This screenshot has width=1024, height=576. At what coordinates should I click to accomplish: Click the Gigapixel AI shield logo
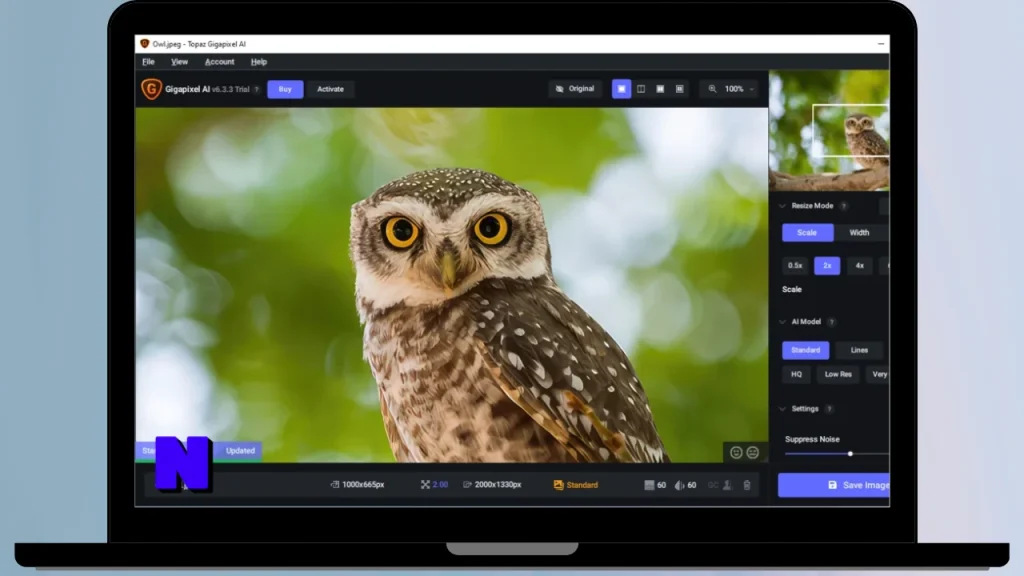point(151,89)
